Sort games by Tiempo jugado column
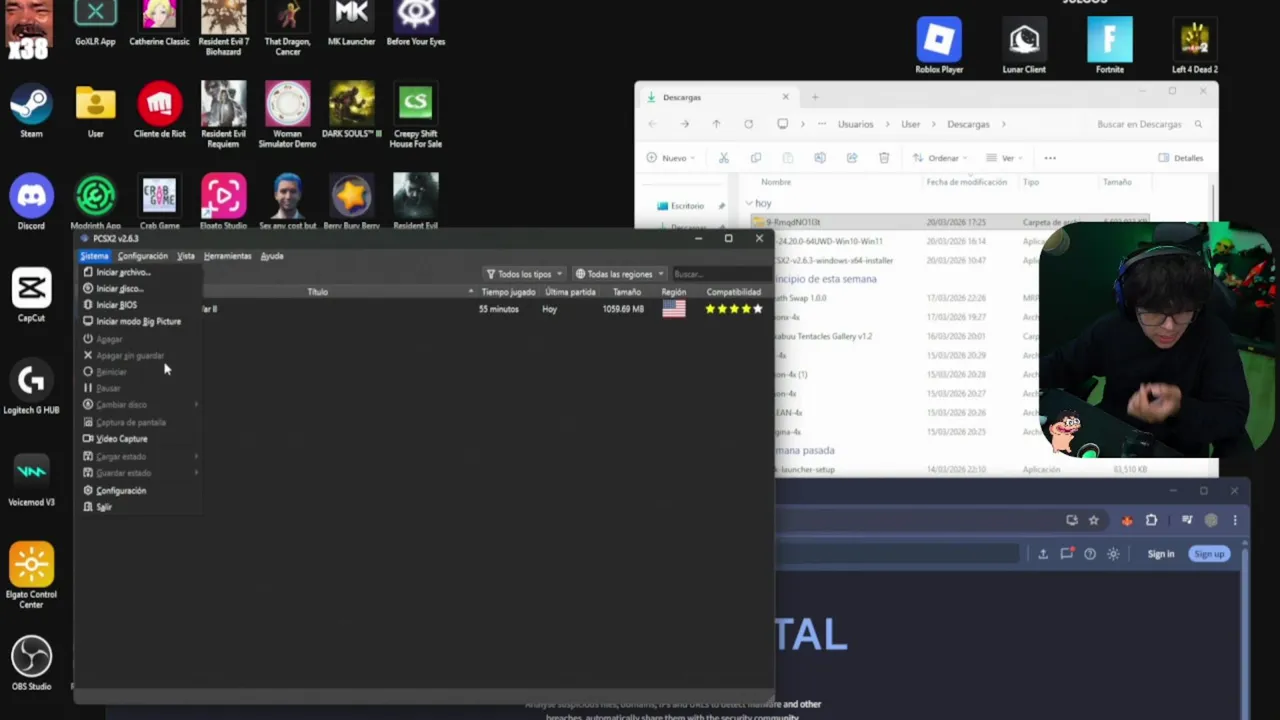The height and width of the screenshot is (720, 1280). point(508,292)
